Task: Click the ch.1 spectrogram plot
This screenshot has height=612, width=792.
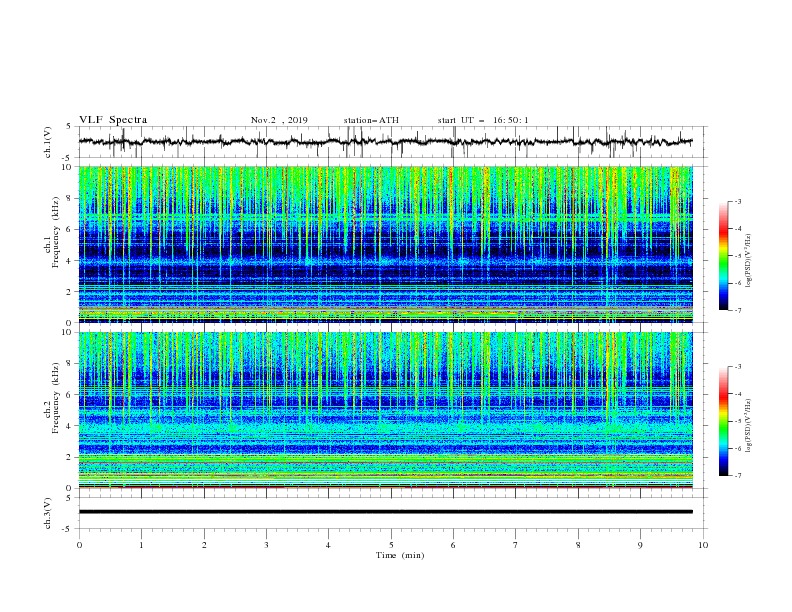Action: point(385,244)
